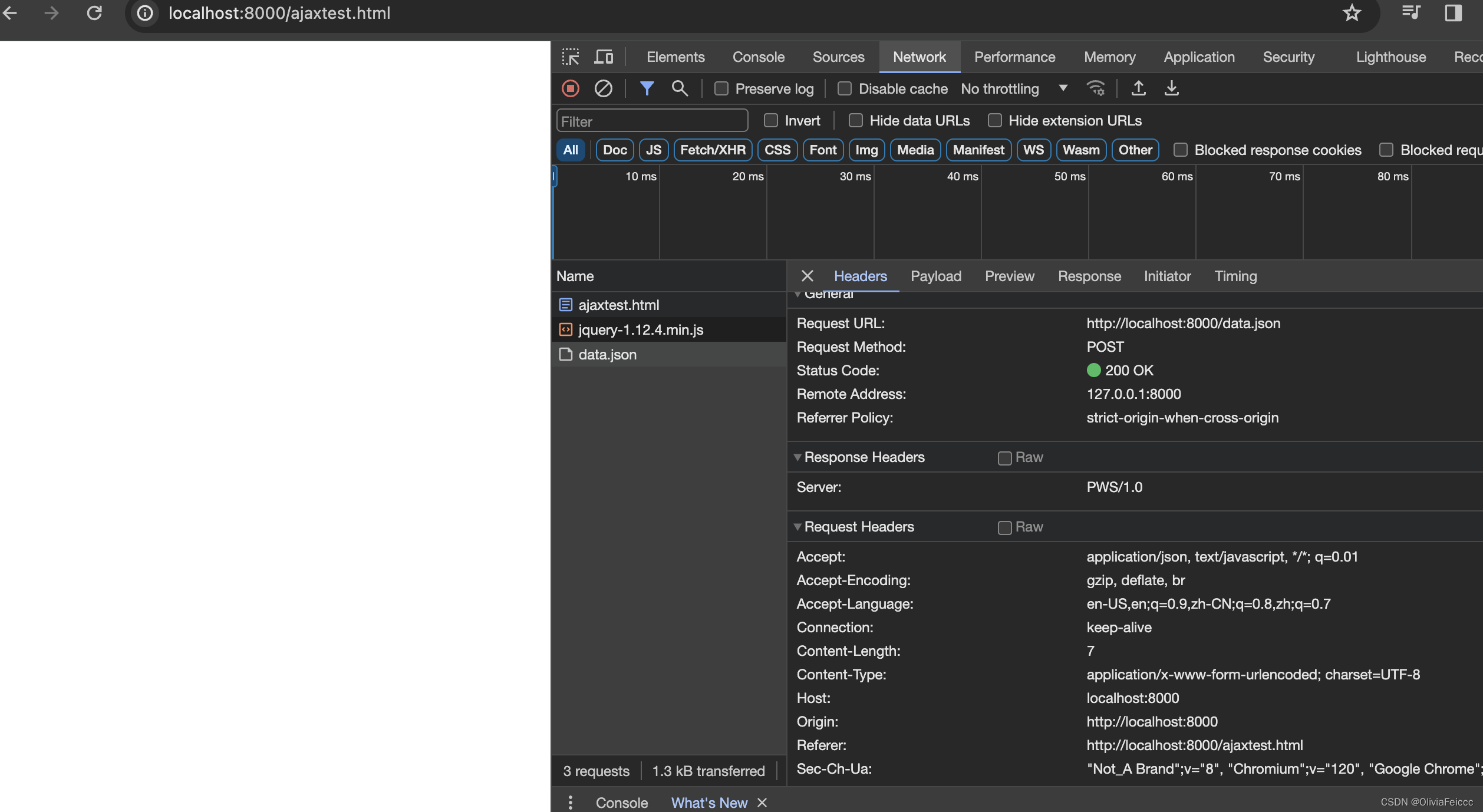Click the filter funnel icon
1483x812 pixels.
(x=647, y=89)
